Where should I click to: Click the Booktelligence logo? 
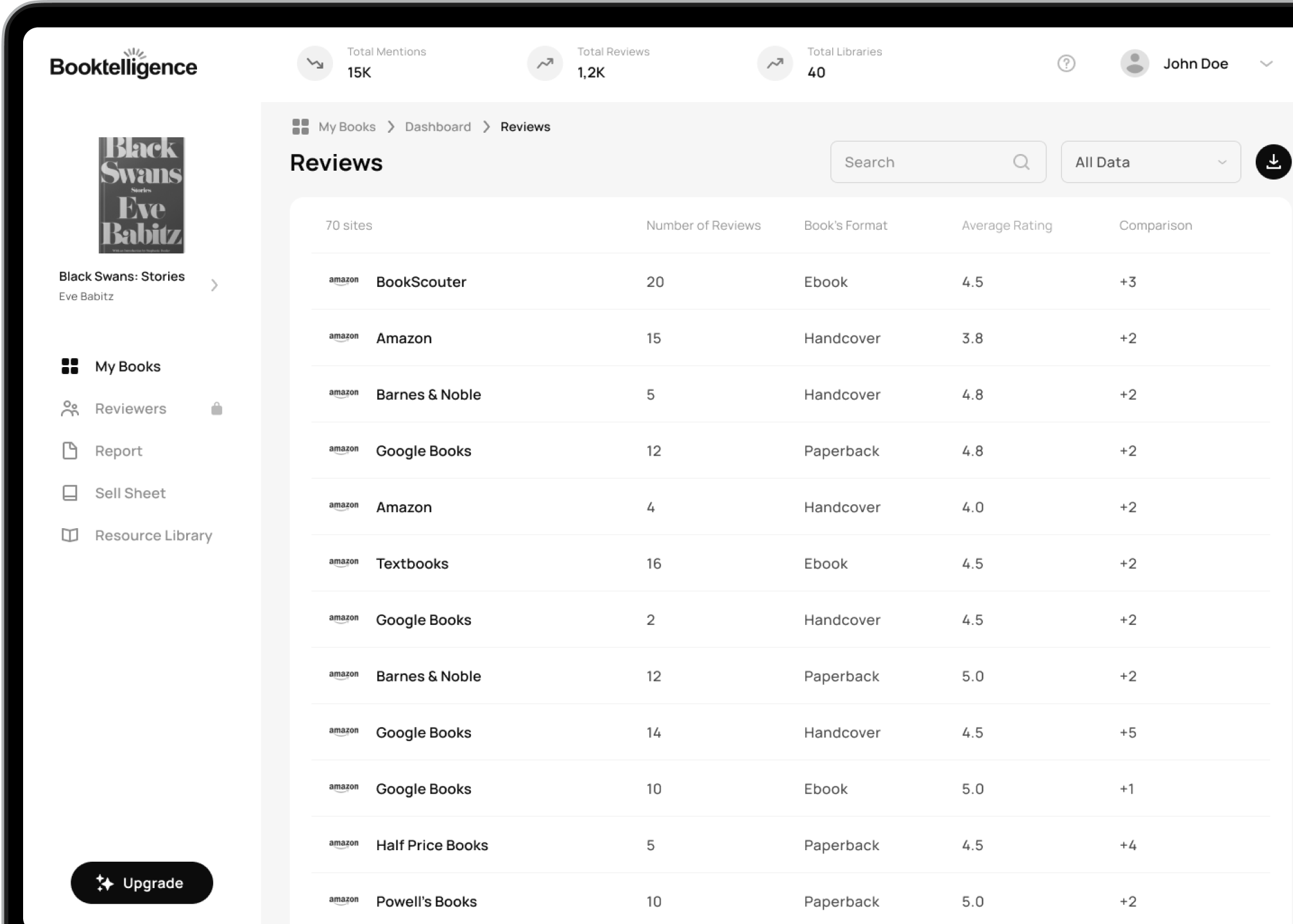(x=123, y=64)
